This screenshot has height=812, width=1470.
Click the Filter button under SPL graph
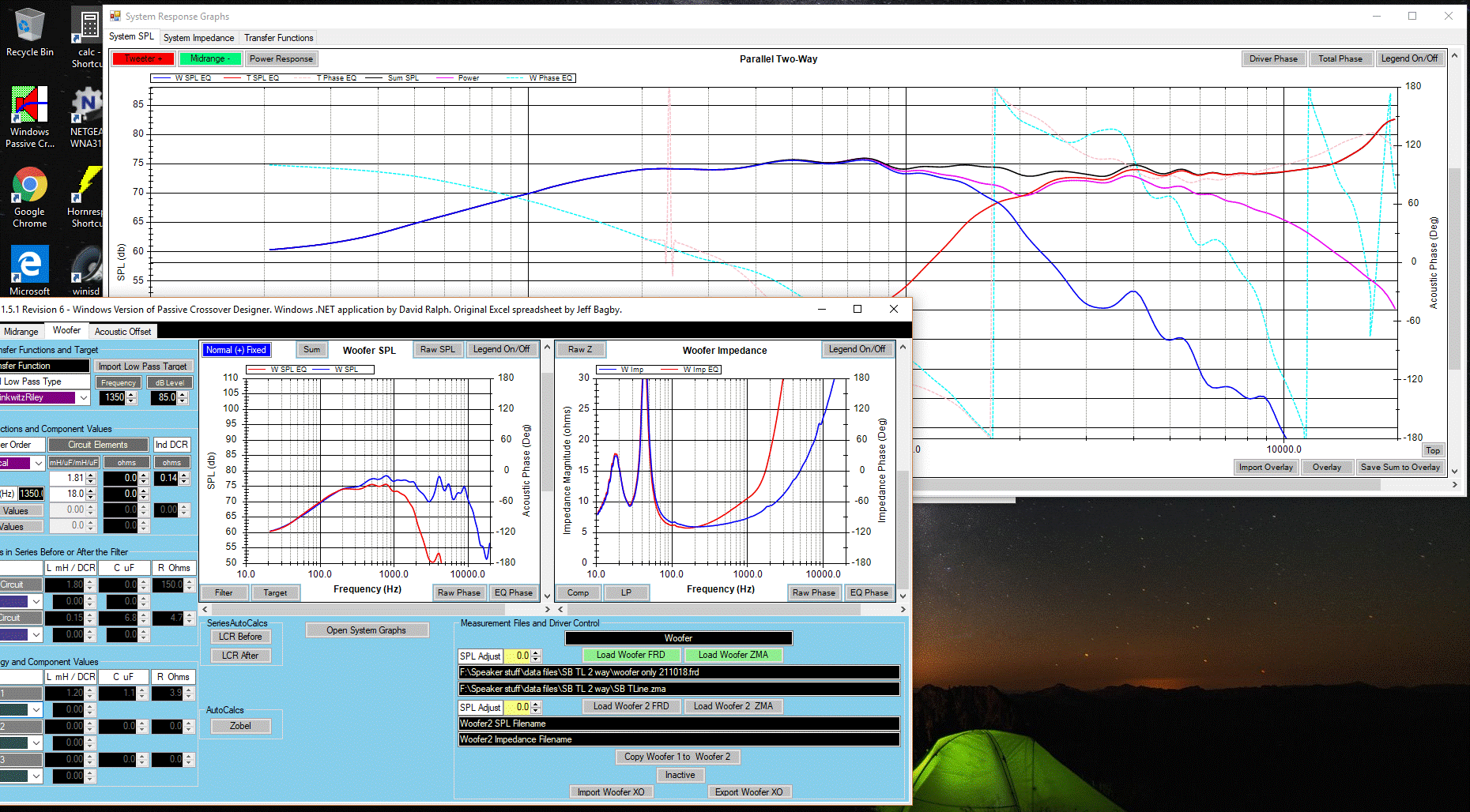click(x=224, y=592)
